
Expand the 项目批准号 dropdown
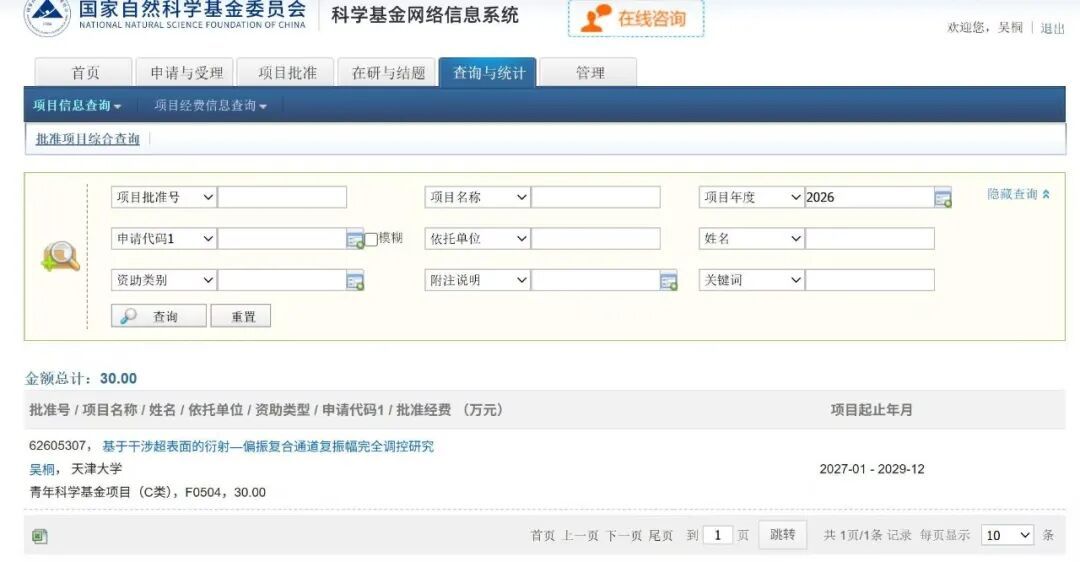[164, 197]
